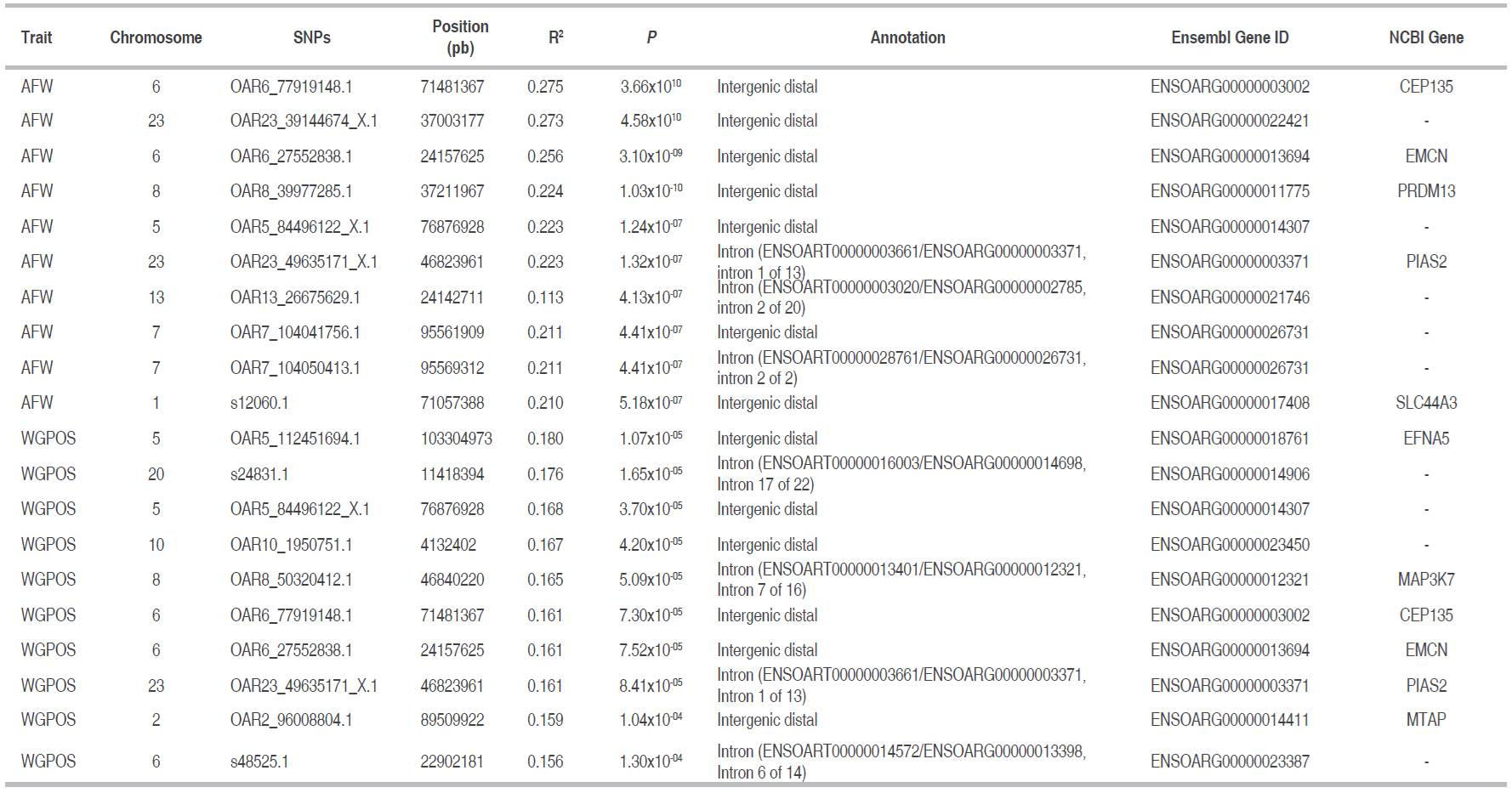Click the Annotation column header

(907, 37)
